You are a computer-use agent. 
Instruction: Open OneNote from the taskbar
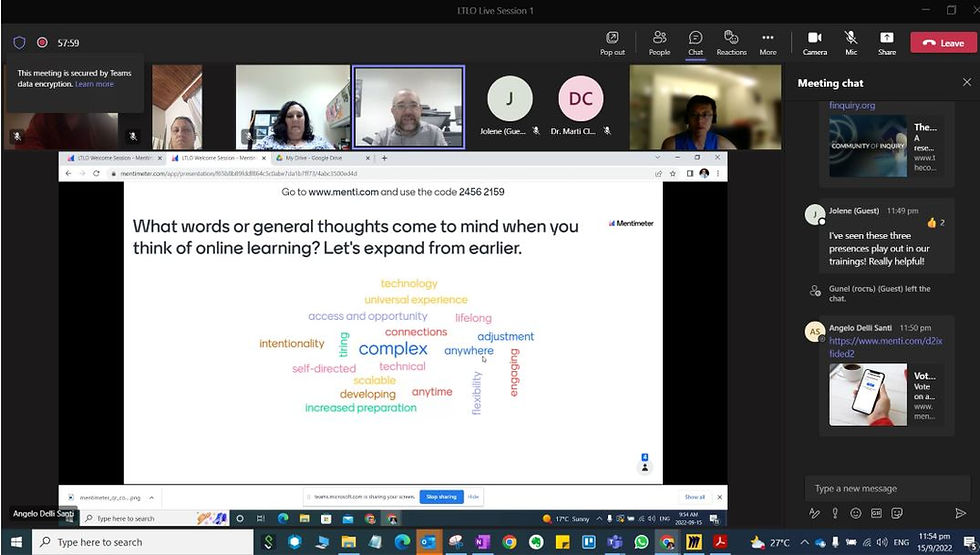tap(482, 542)
